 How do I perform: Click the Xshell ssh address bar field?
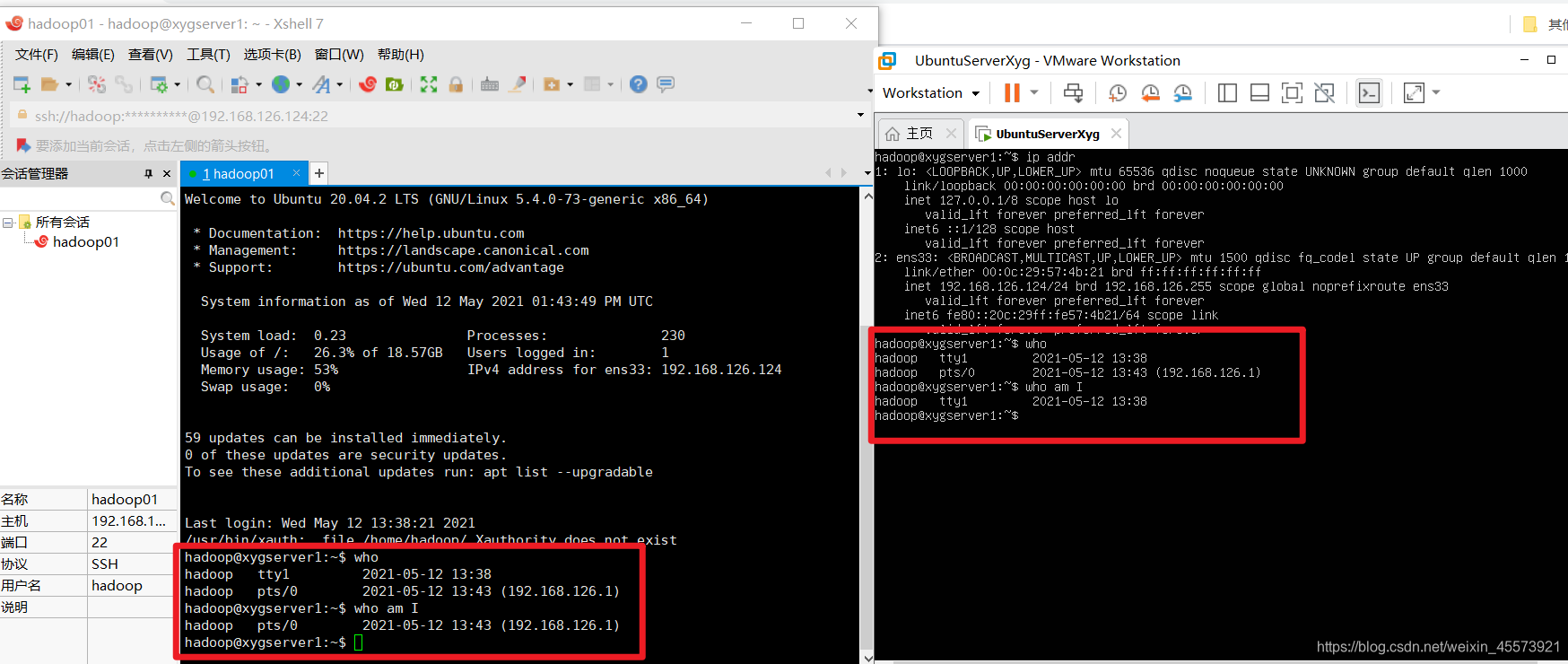click(435, 116)
